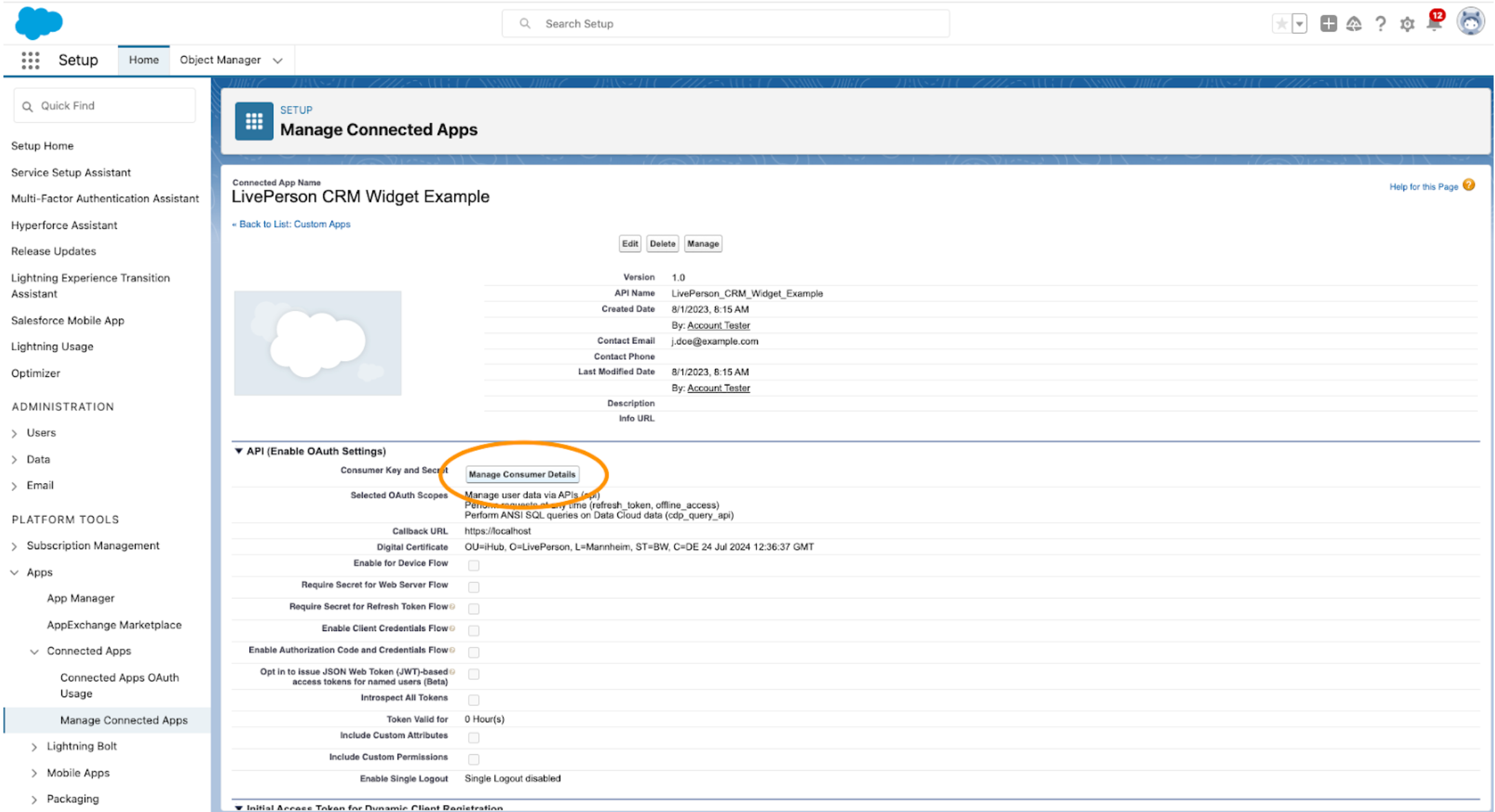Viewport: 1495px width, 812px height.
Task: Switch to the Home tab
Action: pyautogui.click(x=144, y=61)
